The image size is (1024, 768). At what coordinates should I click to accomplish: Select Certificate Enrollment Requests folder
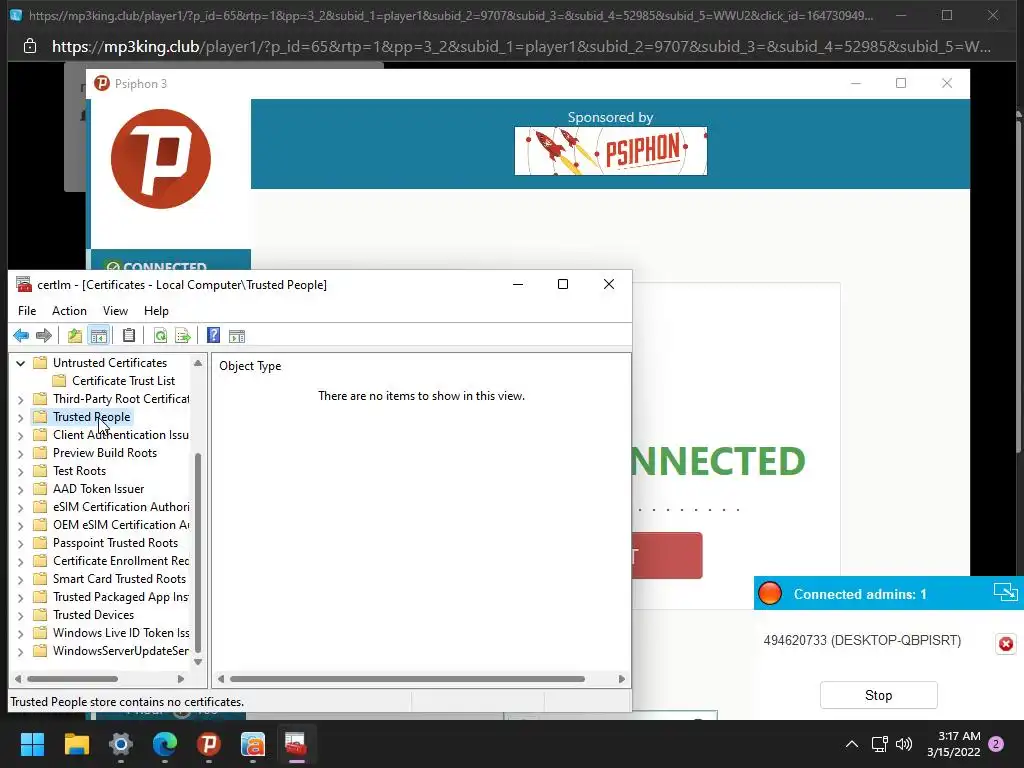point(121,561)
